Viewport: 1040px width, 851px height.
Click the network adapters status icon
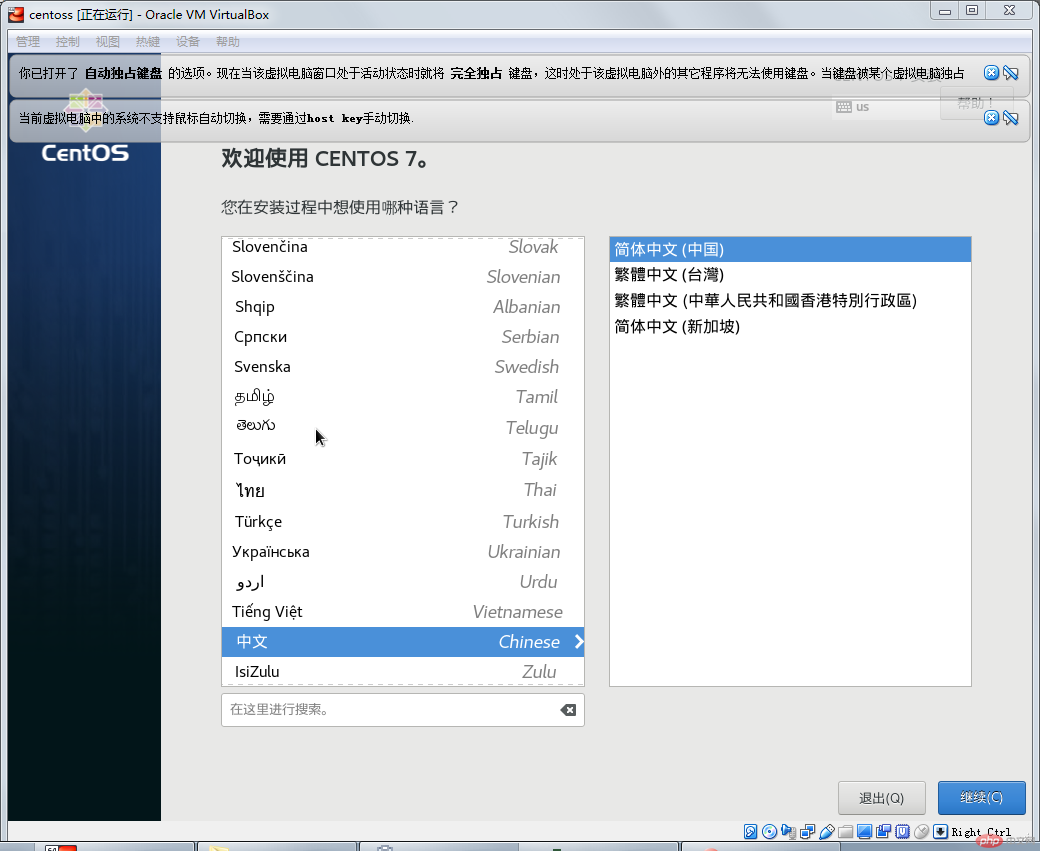pyautogui.click(x=807, y=831)
